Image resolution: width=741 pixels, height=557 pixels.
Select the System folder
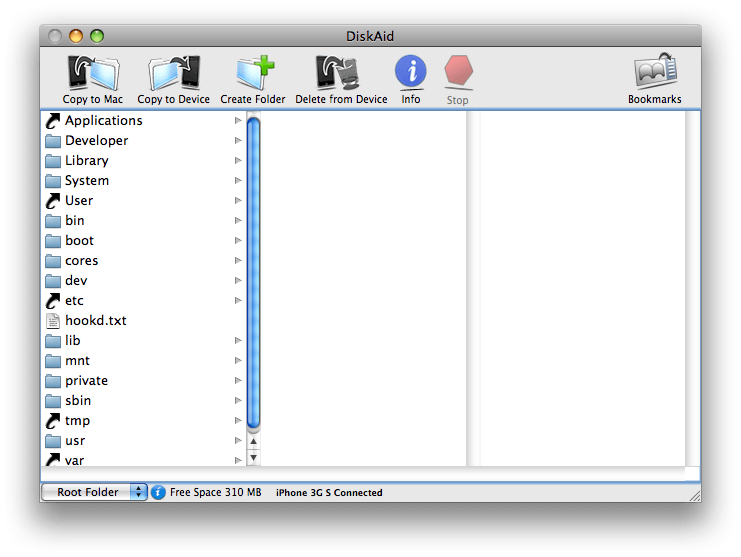tap(86, 180)
